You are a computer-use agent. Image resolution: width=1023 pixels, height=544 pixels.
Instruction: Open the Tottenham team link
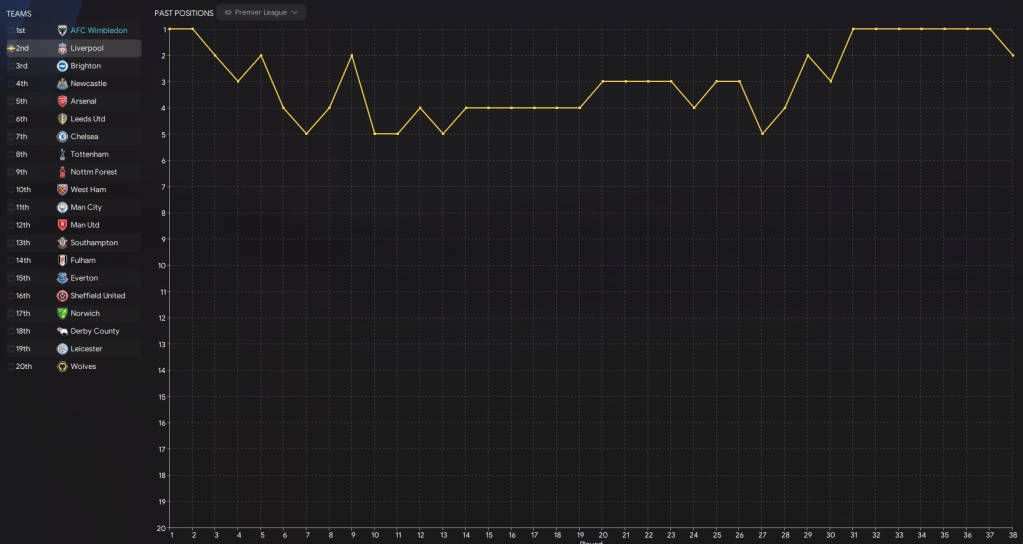click(90, 154)
